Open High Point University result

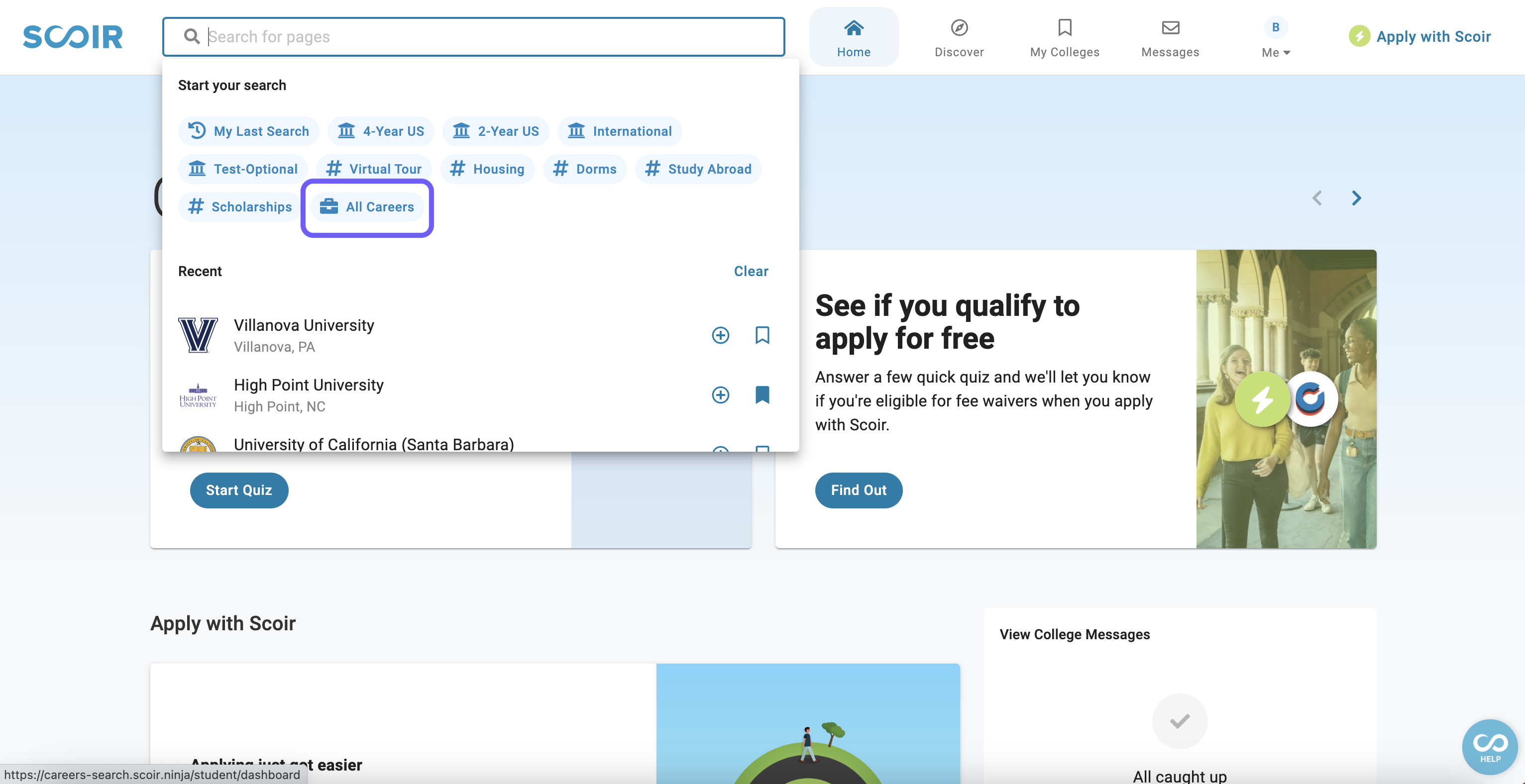[438, 395]
